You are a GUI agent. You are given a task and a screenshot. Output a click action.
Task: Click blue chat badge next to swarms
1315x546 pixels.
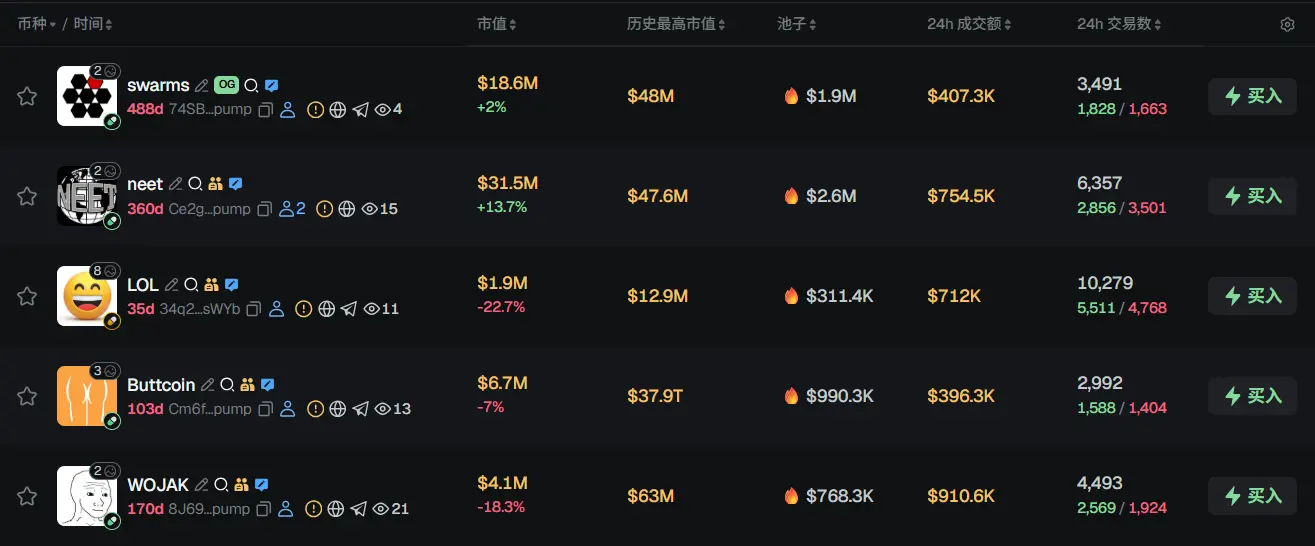[271, 86]
